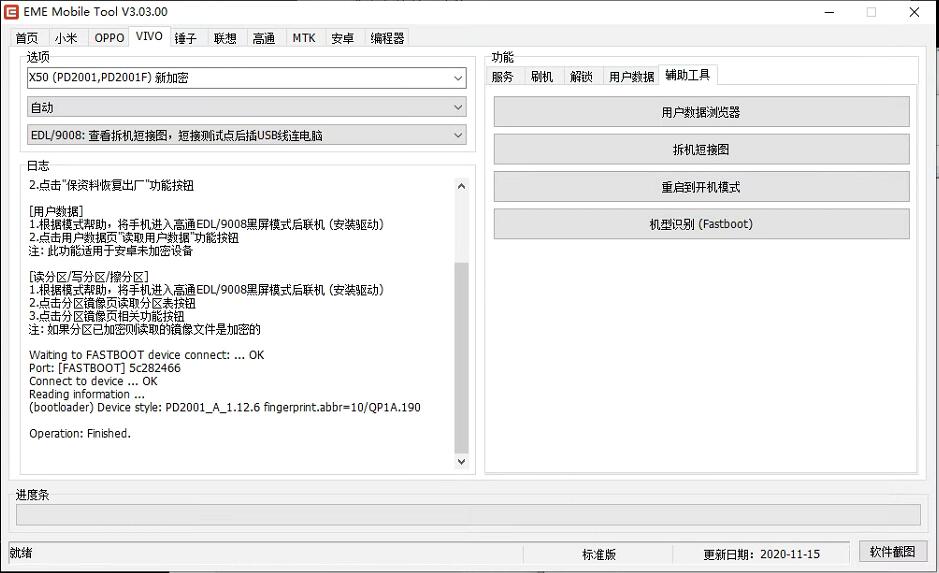The height and width of the screenshot is (573, 939).
Task: Open the 安卓 tab
Action: [343, 38]
